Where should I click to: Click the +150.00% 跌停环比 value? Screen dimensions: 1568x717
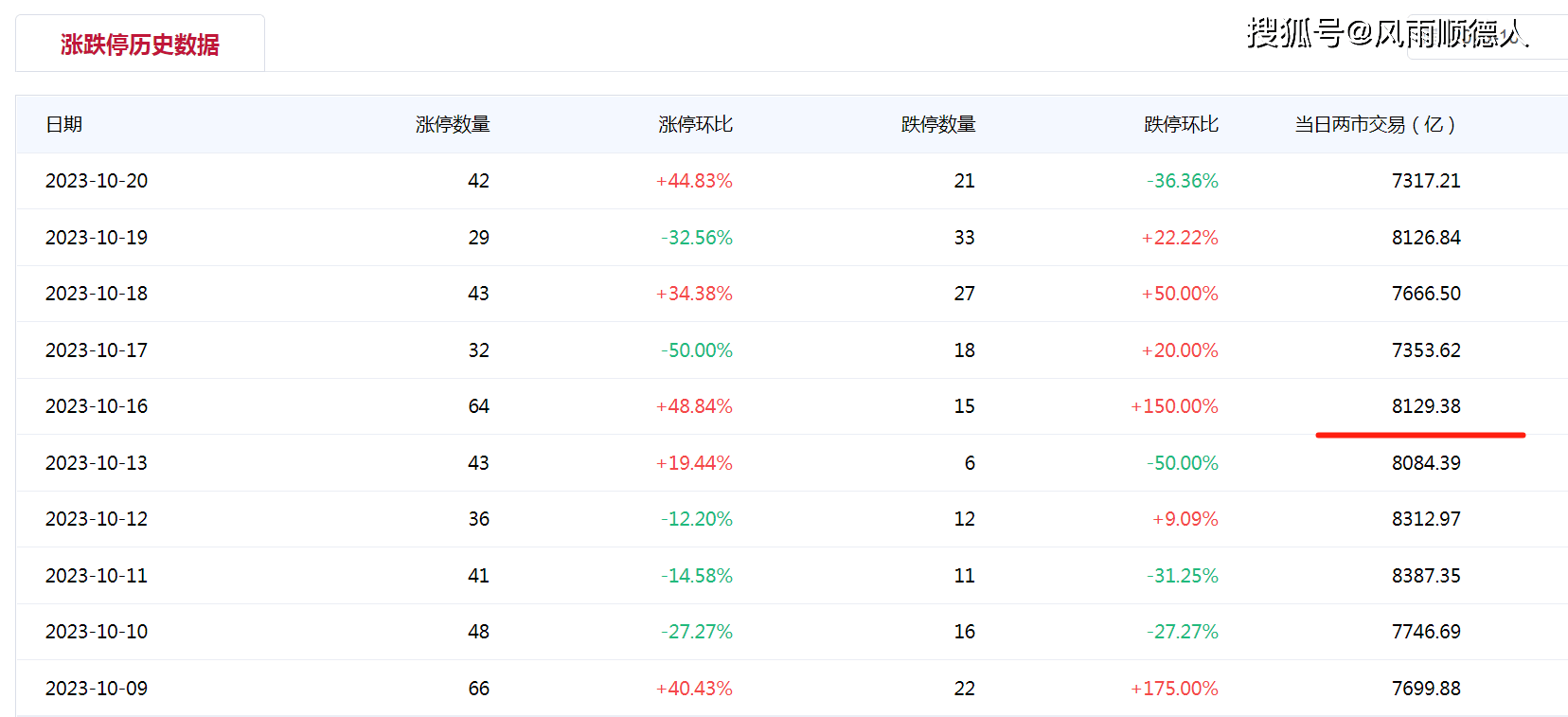(x=1174, y=406)
